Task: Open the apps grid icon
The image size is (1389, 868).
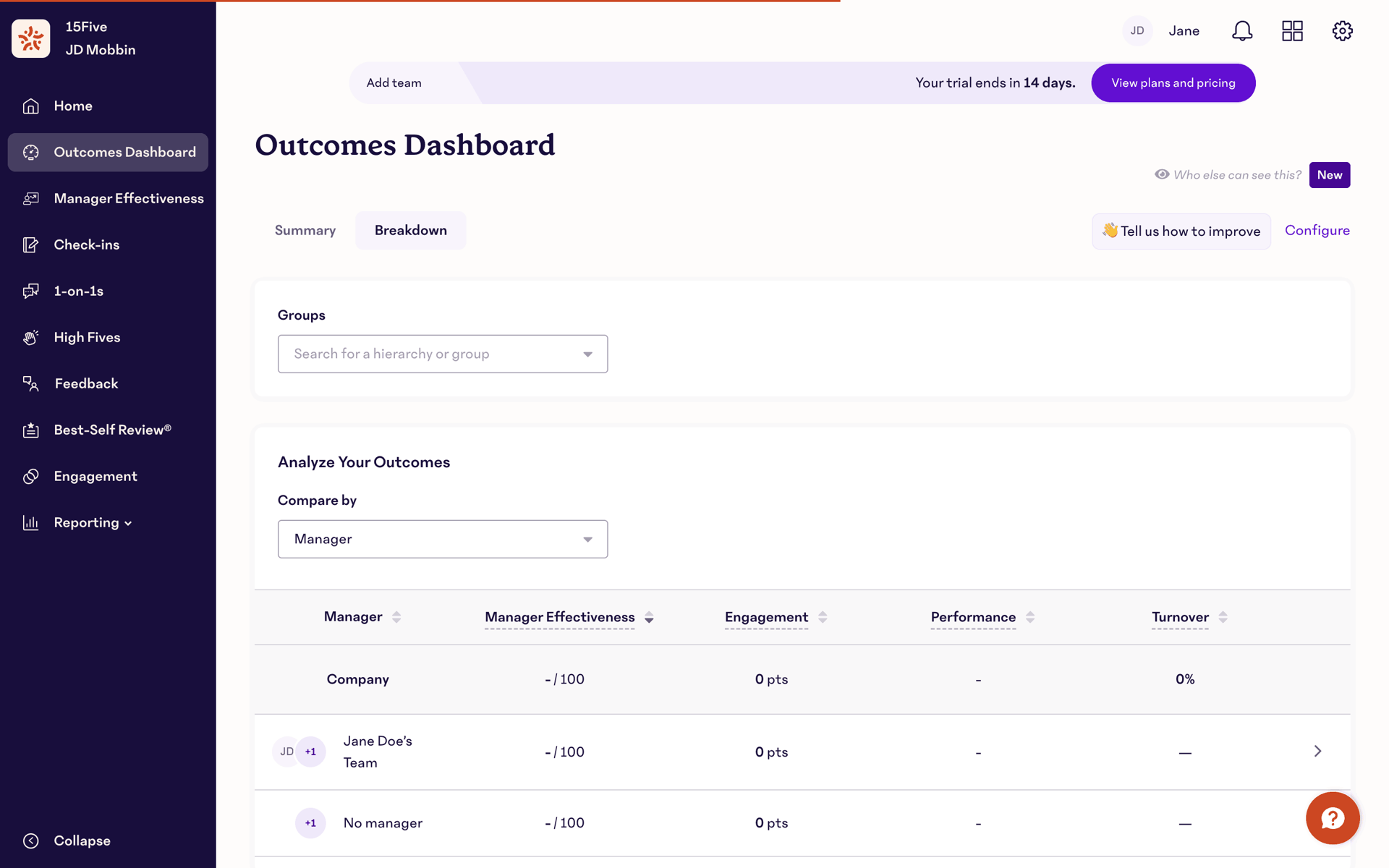Action: coord(1292,30)
